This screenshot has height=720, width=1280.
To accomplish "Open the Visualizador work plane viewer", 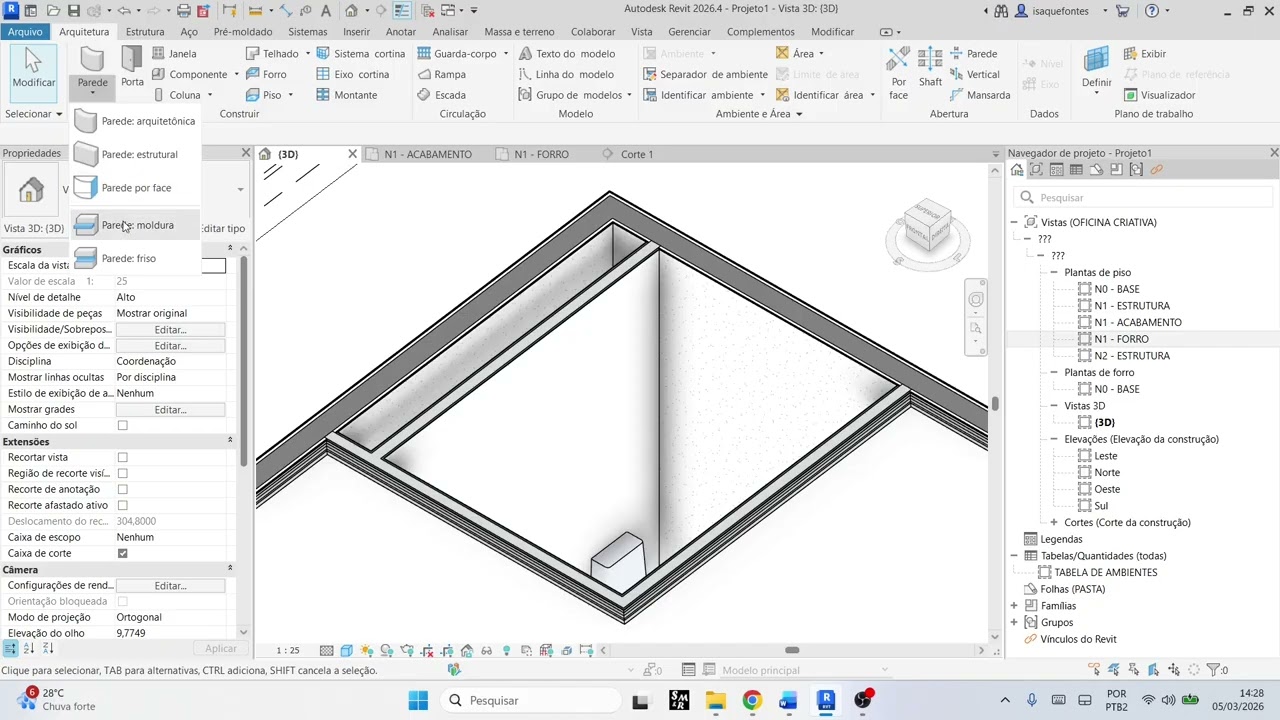I will click(1159, 95).
